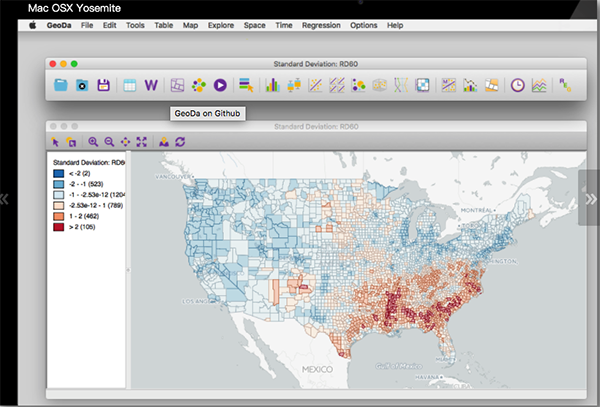Click the next slide arrow on right edge
This screenshot has height=407, width=600.
tap(589, 197)
